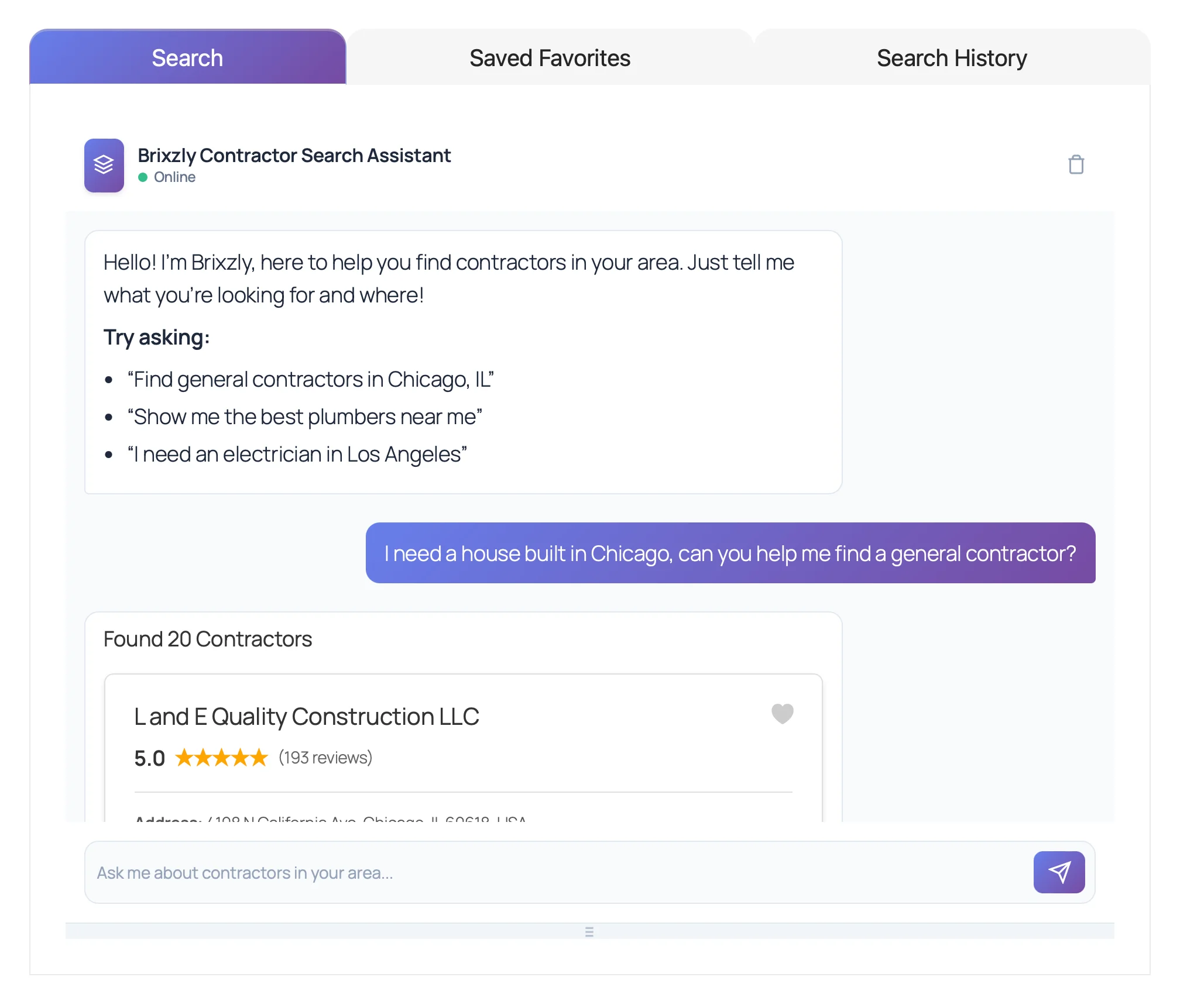Image resolution: width=1187 pixels, height=1008 pixels.
Task: Click the 5.0 rating score
Action: click(149, 758)
